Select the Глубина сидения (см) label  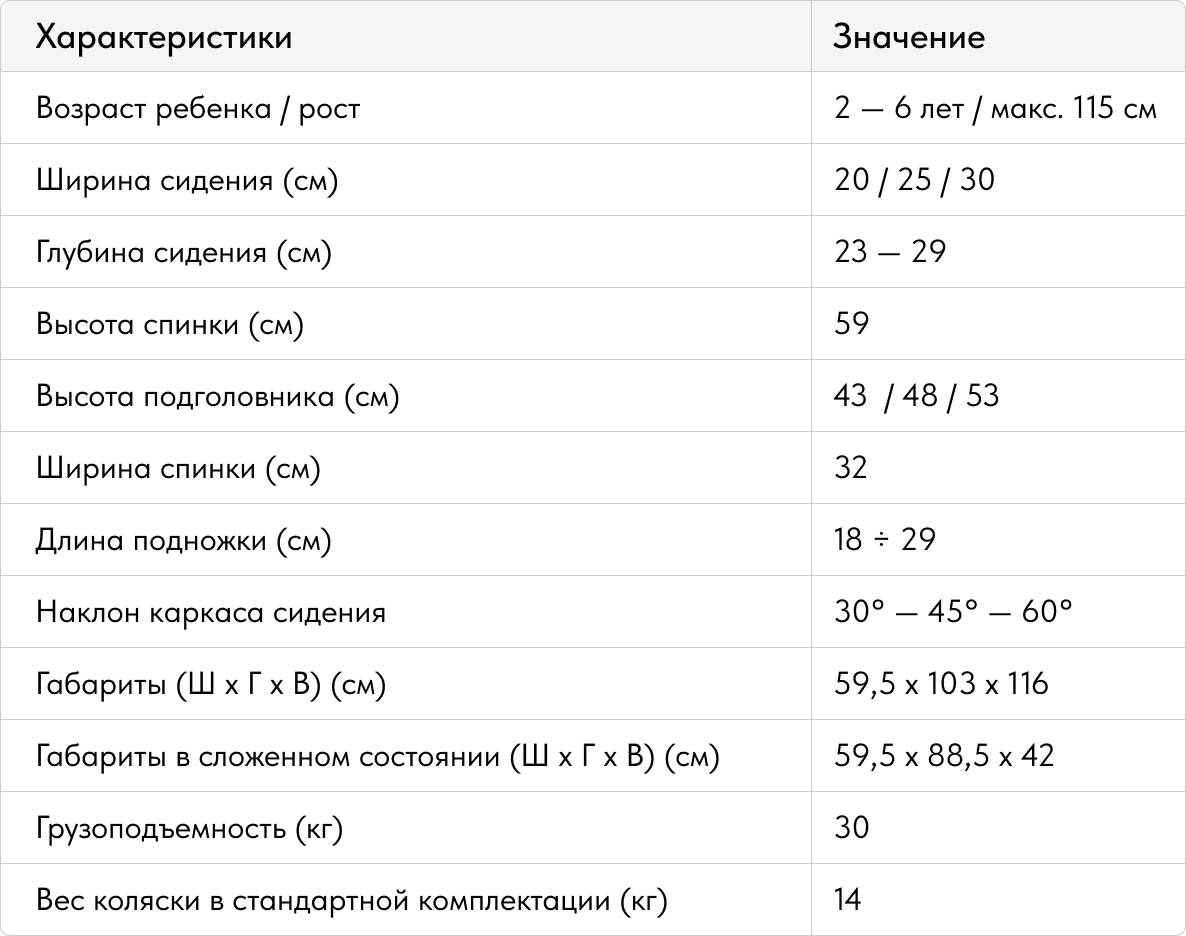point(184,253)
